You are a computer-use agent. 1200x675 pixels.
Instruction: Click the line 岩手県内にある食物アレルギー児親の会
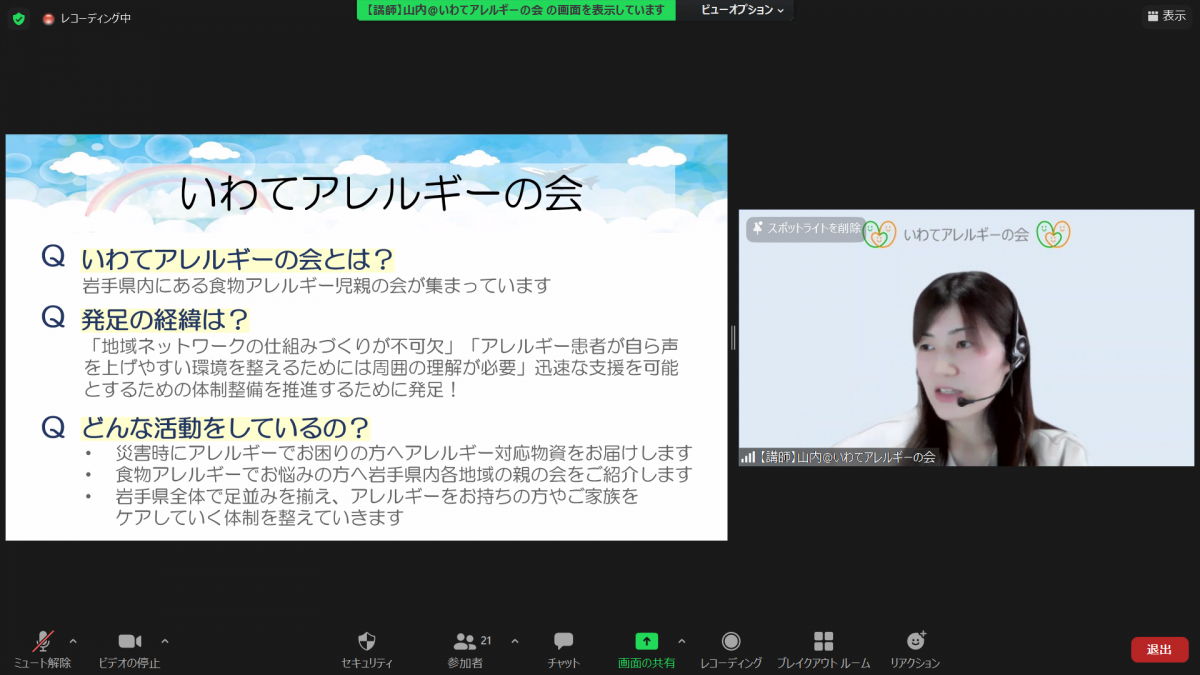point(316,286)
